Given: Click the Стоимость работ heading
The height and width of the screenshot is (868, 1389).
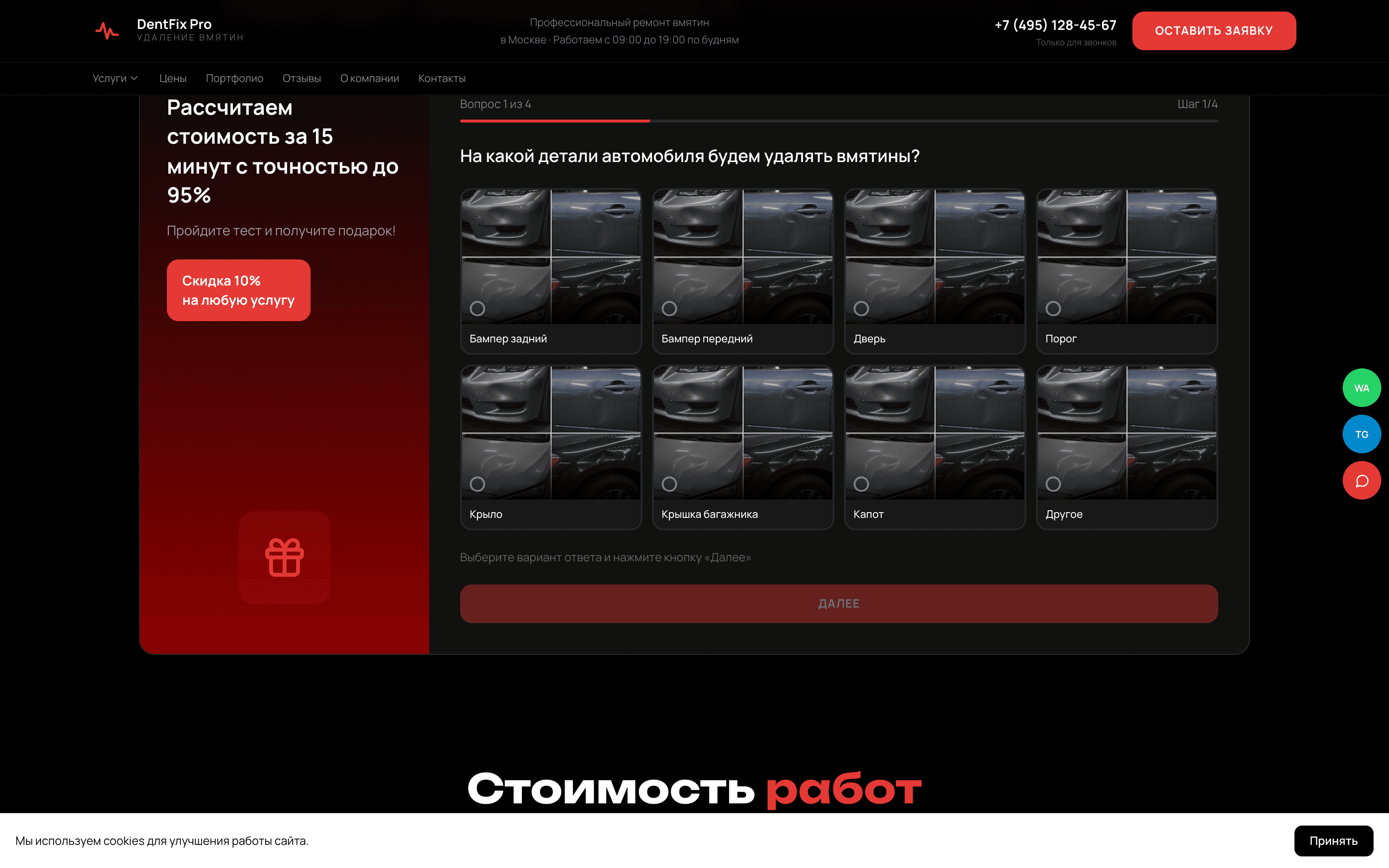Looking at the screenshot, I should click(x=694, y=789).
